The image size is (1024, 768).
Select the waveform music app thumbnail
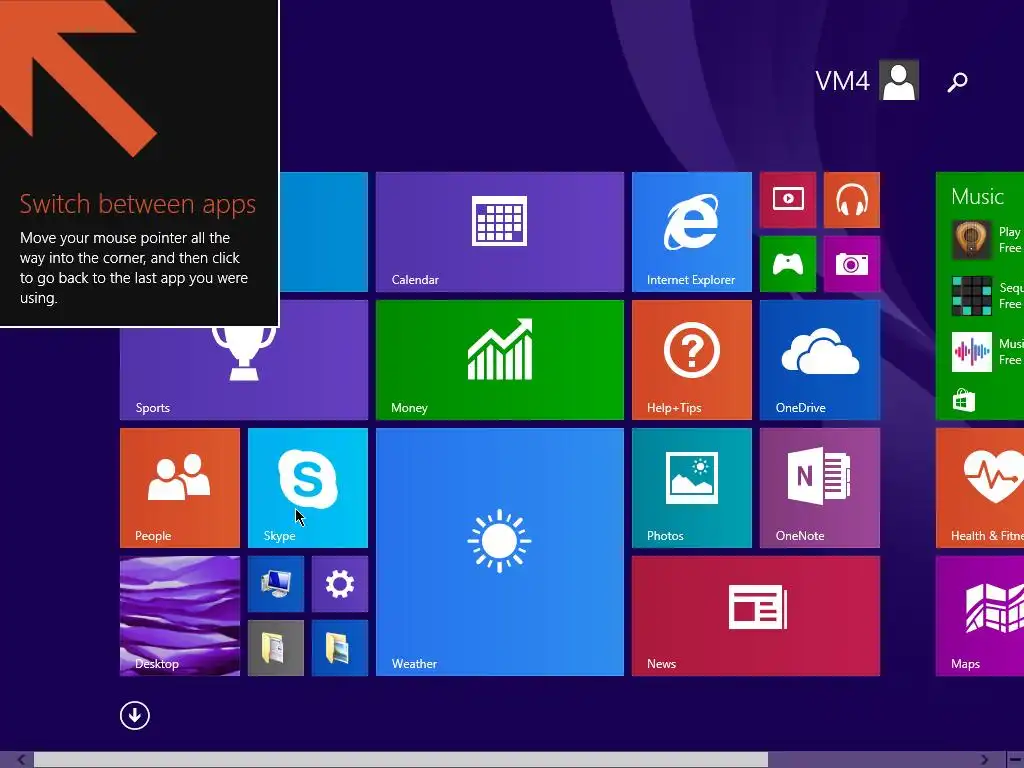[x=972, y=352]
